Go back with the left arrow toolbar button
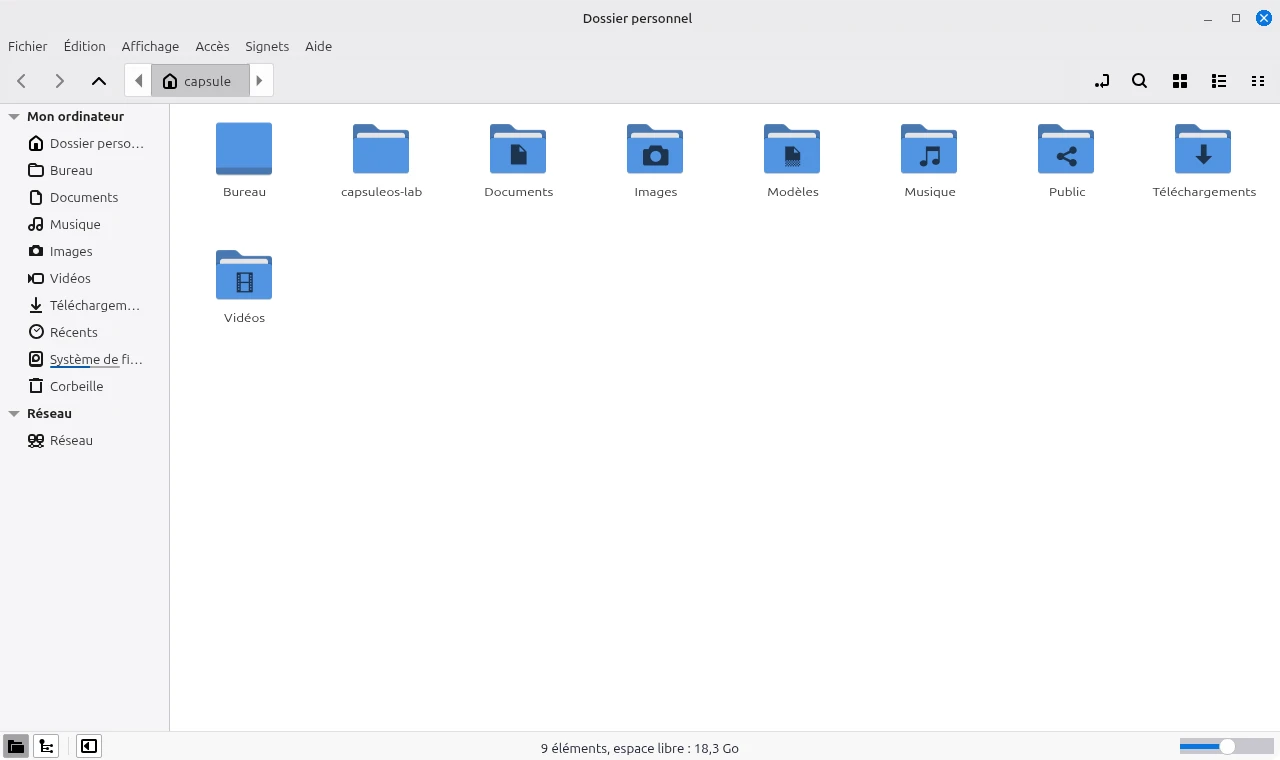Image resolution: width=1280 pixels, height=760 pixels. 21,81
